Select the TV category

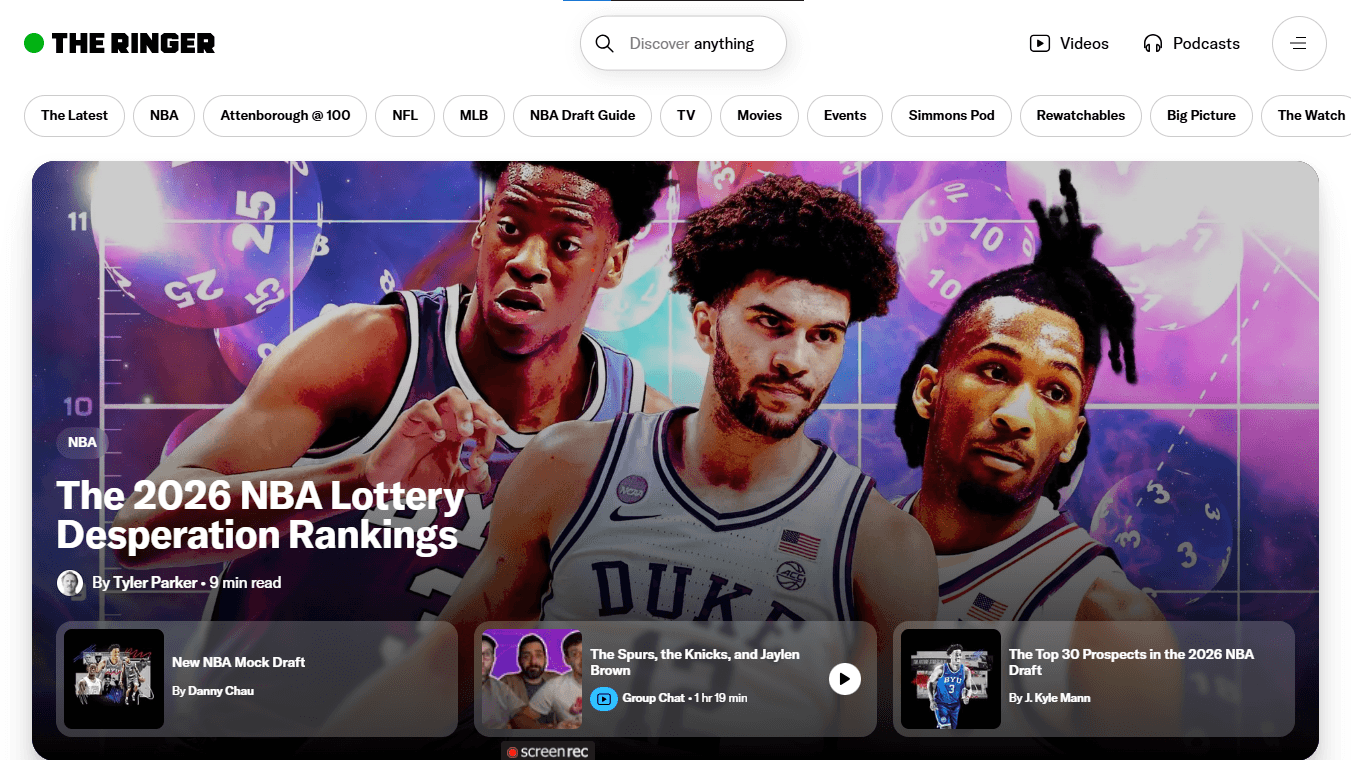686,116
